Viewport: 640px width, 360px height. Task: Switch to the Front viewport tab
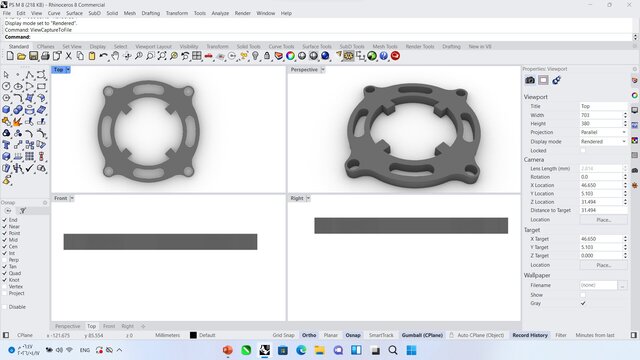(109, 326)
